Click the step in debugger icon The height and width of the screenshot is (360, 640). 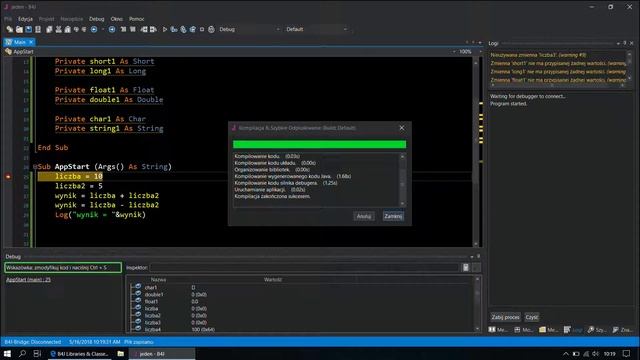[174, 29]
